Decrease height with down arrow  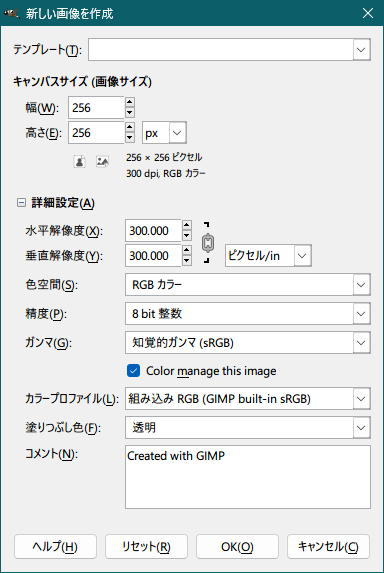130,138
